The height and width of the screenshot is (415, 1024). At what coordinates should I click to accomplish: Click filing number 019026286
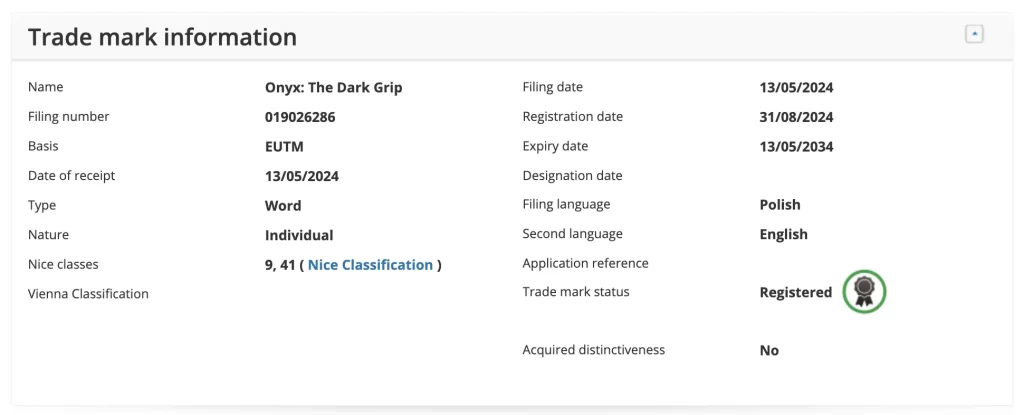[x=300, y=117]
